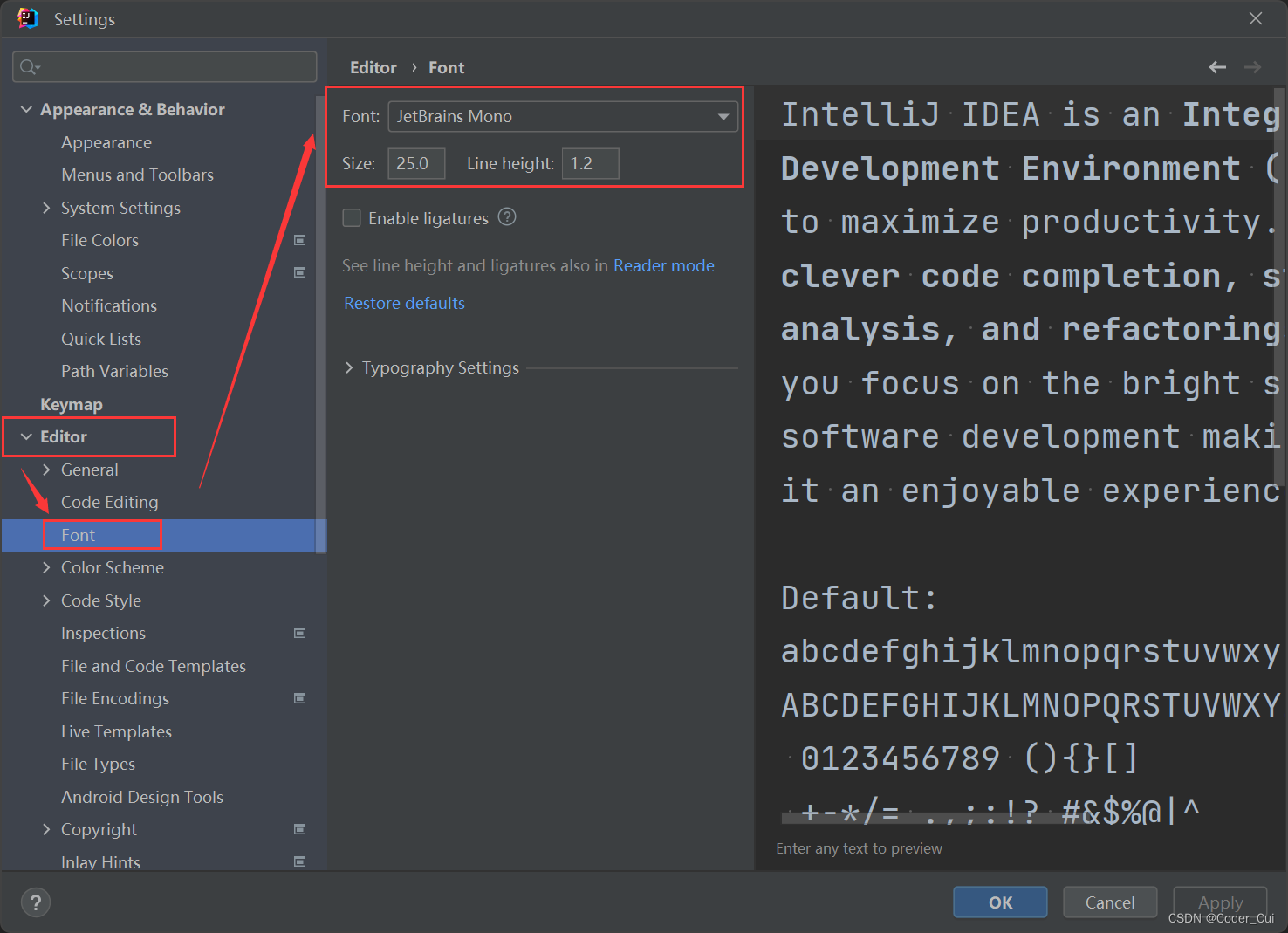Select Inspections item
This screenshot has width=1288, height=933.
[x=103, y=633]
